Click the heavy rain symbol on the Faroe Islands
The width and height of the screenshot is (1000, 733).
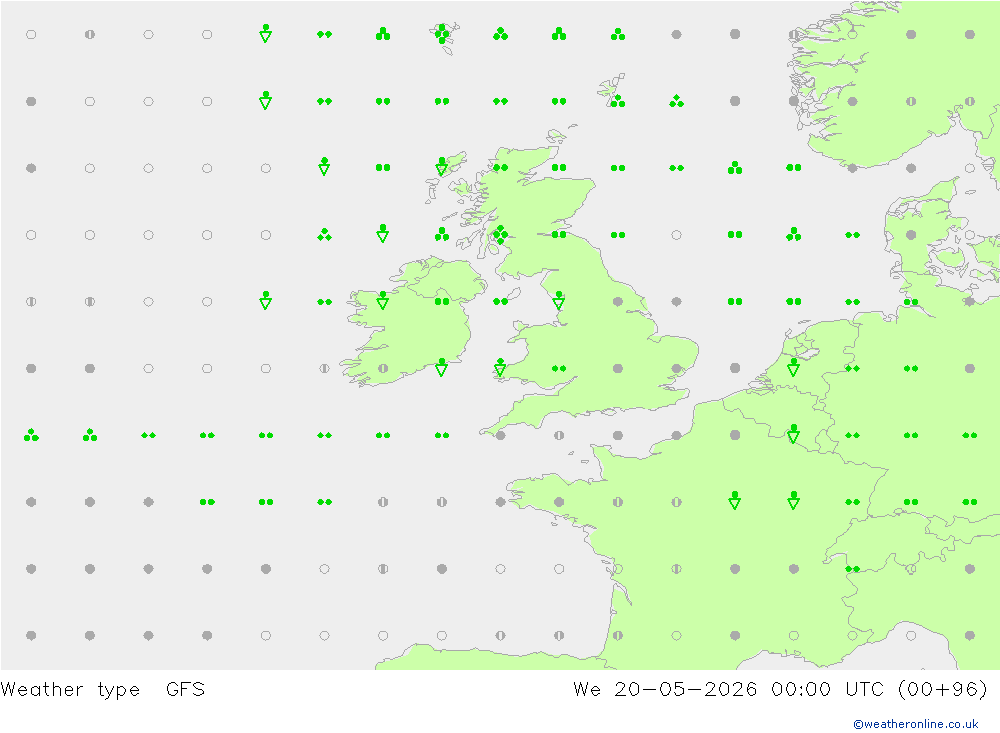point(441,34)
